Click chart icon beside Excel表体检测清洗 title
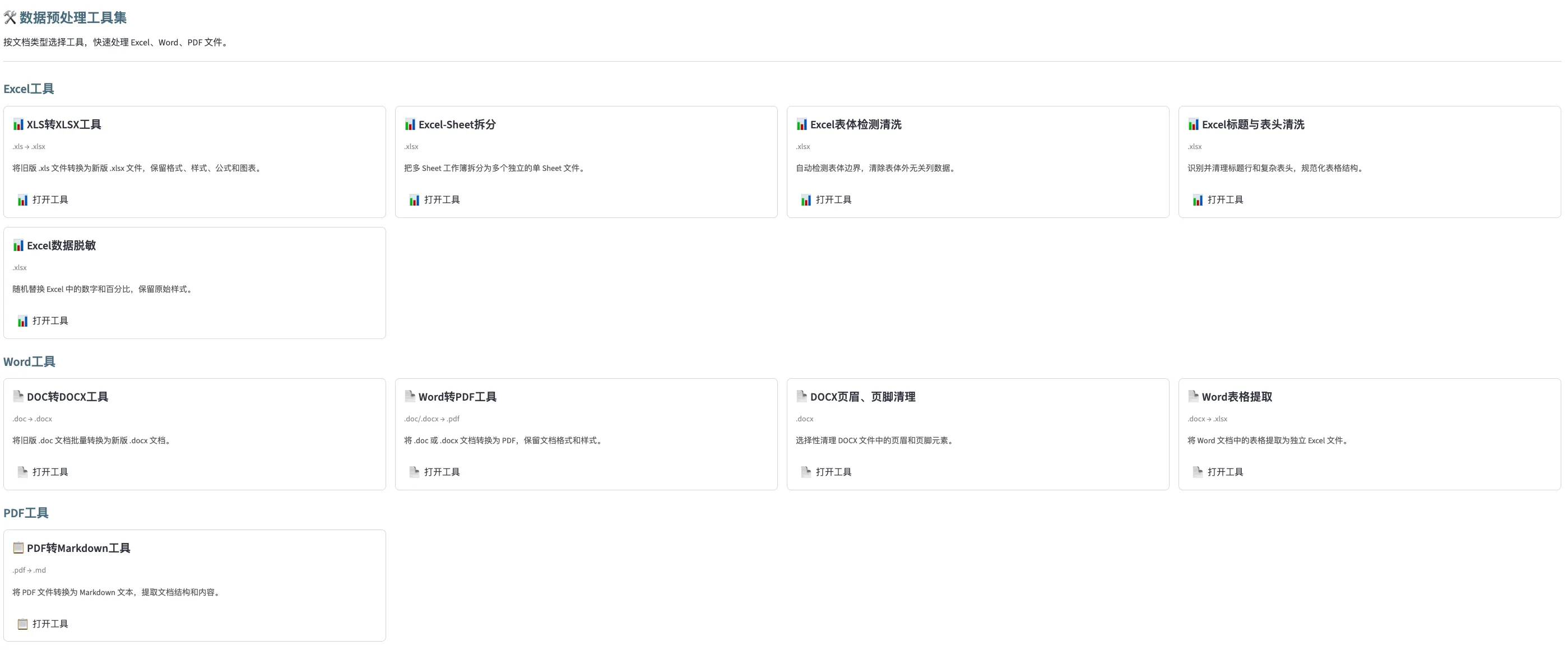Image resolution: width=1568 pixels, height=650 pixels. tap(801, 124)
